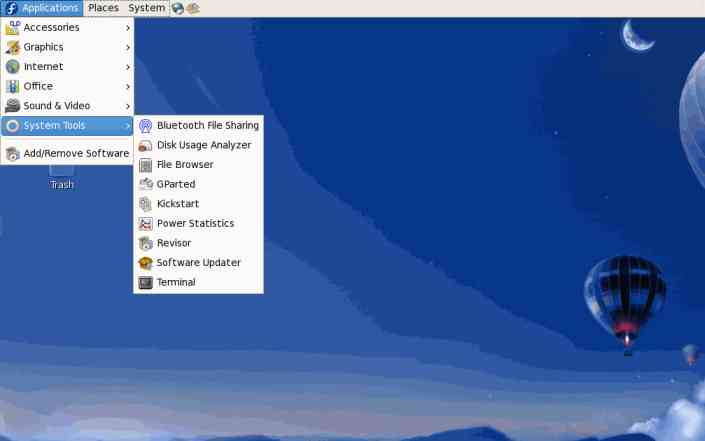Image resolution: width=705 pixels, height=441 pixels.
Task: Click the Revisor icon
Action: click(145, 243)
